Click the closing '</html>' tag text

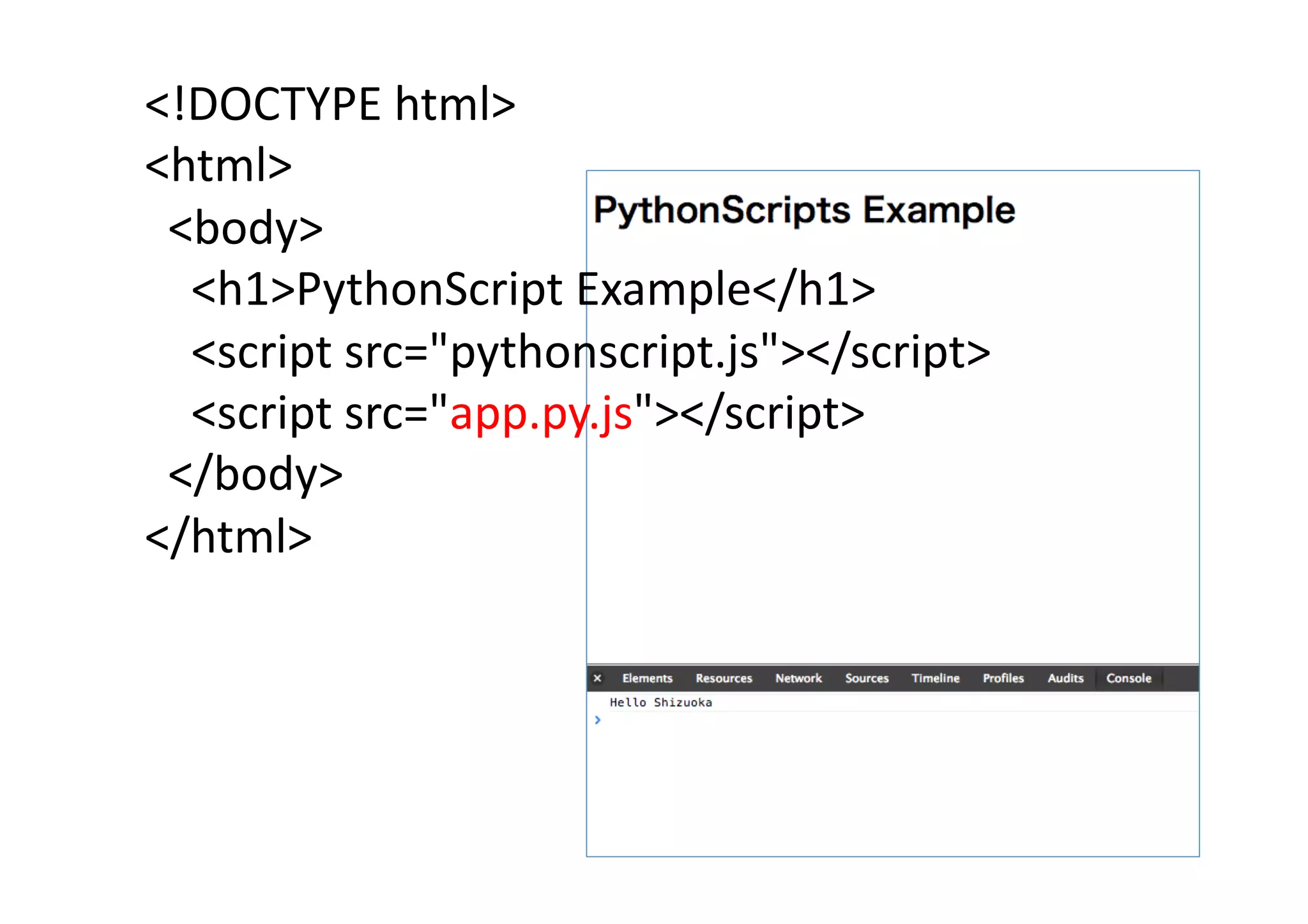coord(229,536)
